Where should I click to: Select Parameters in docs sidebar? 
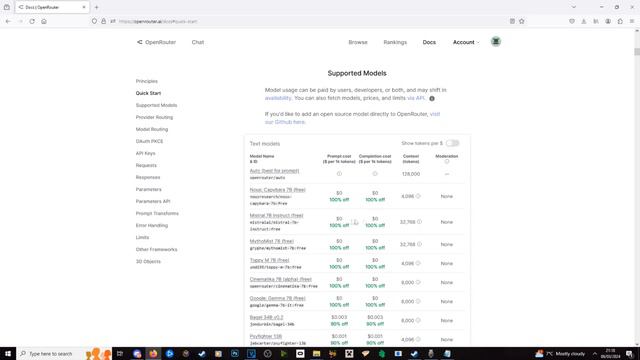149,189
